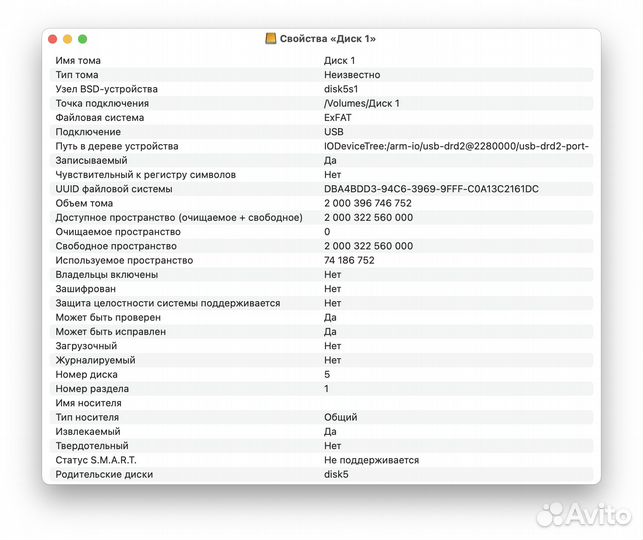Select the 'Родительские диски' label
Screen dimensions: 643x540
point(104,475)
